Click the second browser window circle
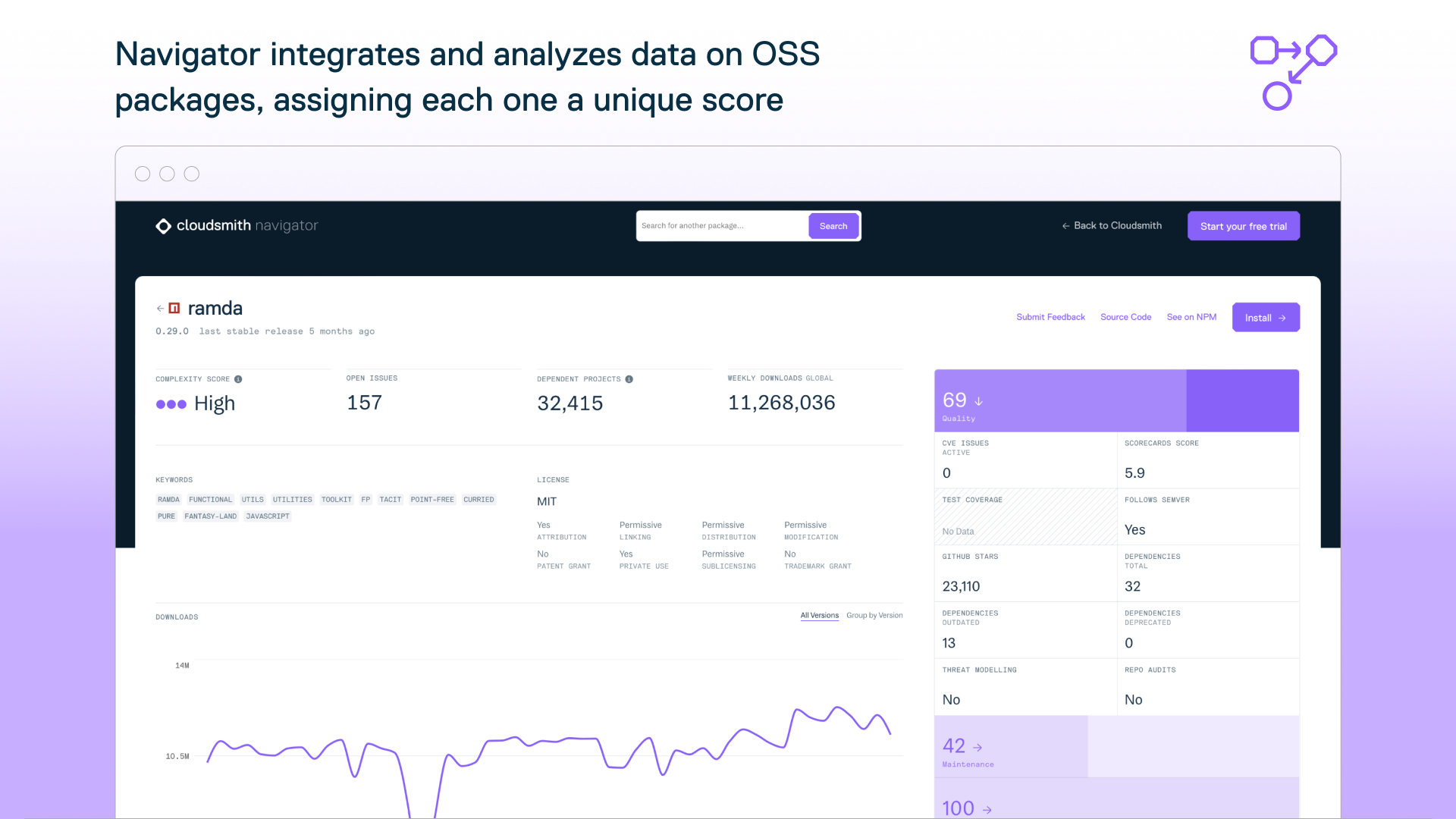This screenshot has height=819, width=1456. [168, 174]
